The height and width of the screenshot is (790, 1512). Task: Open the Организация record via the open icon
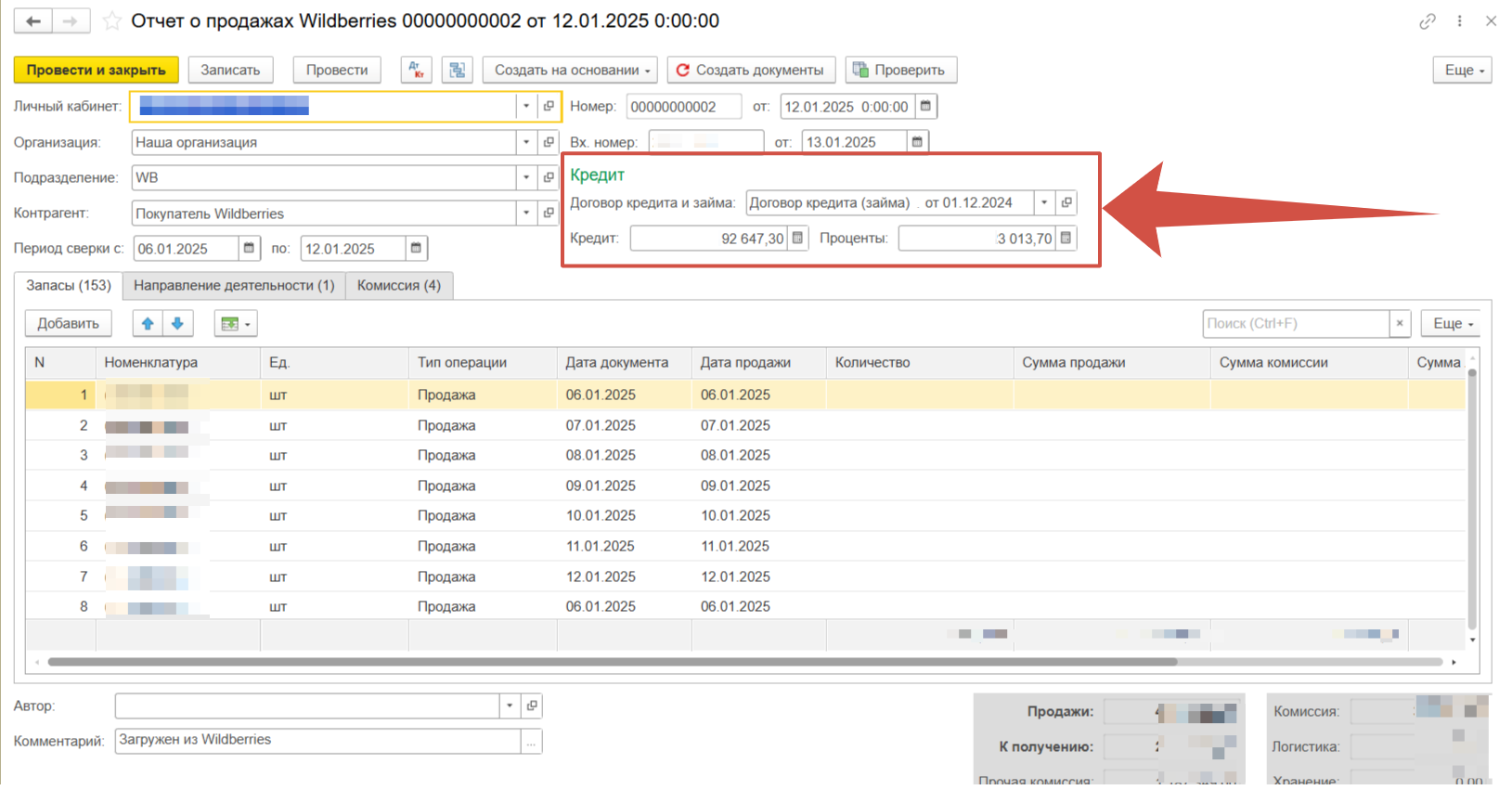[549, 142]
